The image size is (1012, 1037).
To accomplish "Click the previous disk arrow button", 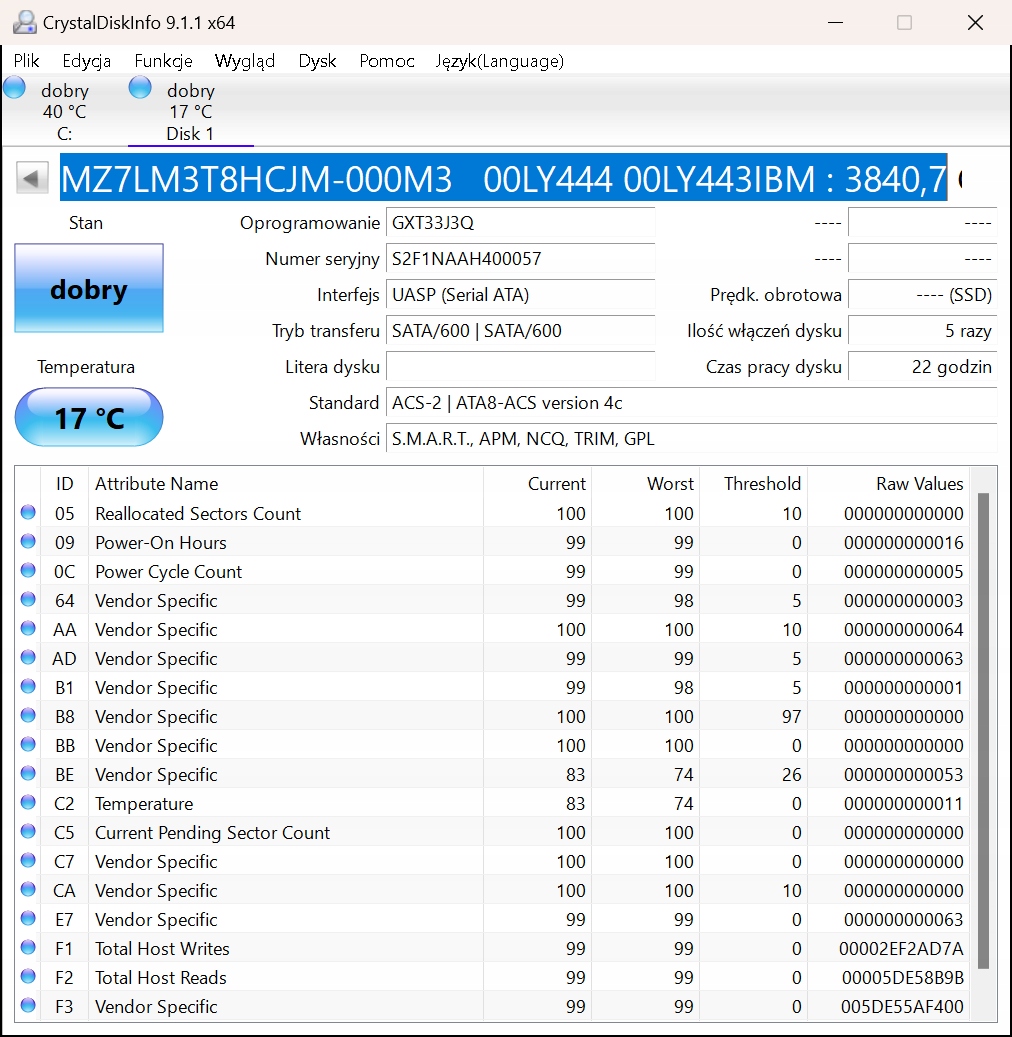I will (33, 179).
